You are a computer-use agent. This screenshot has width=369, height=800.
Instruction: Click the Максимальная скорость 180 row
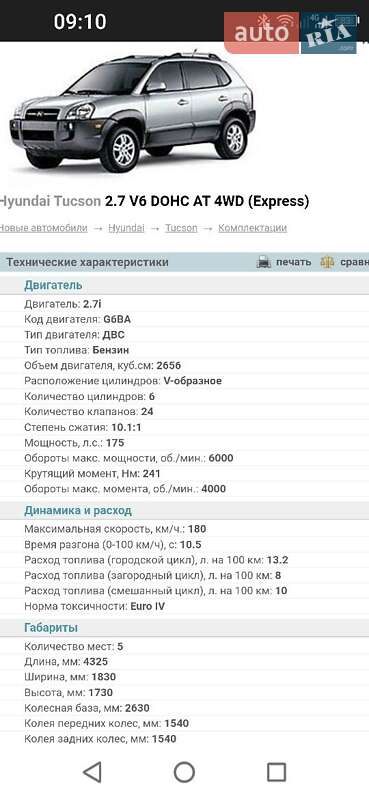click(x=184, y=529)
